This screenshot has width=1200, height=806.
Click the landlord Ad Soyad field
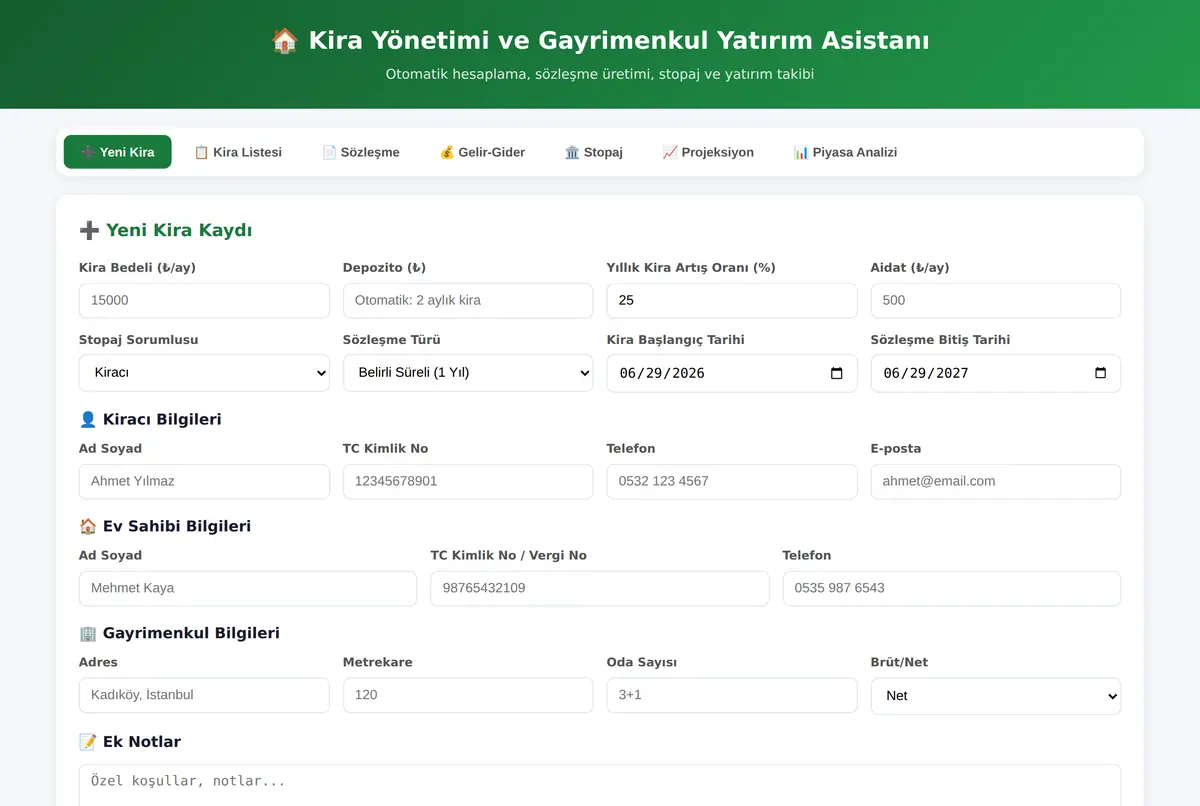click(248, 588)
